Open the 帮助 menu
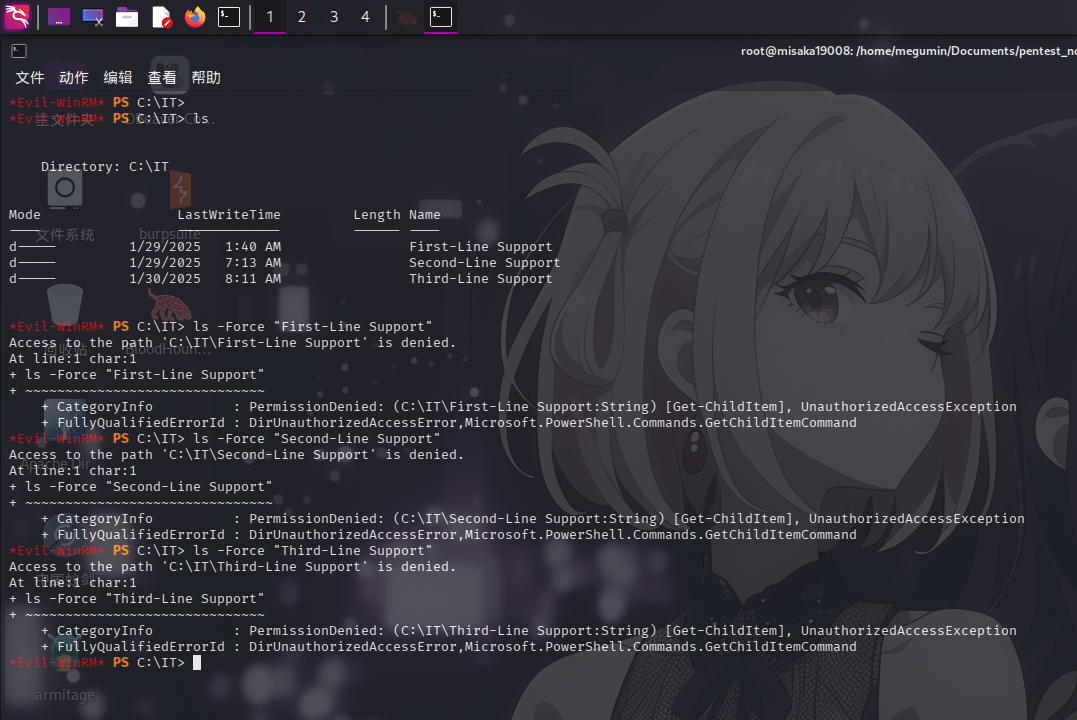The image size is (1077, 720). 206,78
